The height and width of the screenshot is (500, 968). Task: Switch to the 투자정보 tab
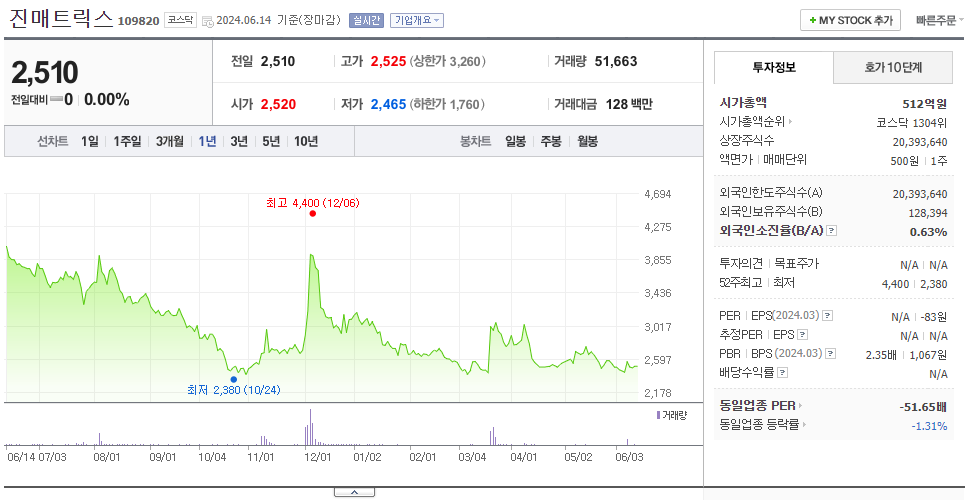[774, 68]
